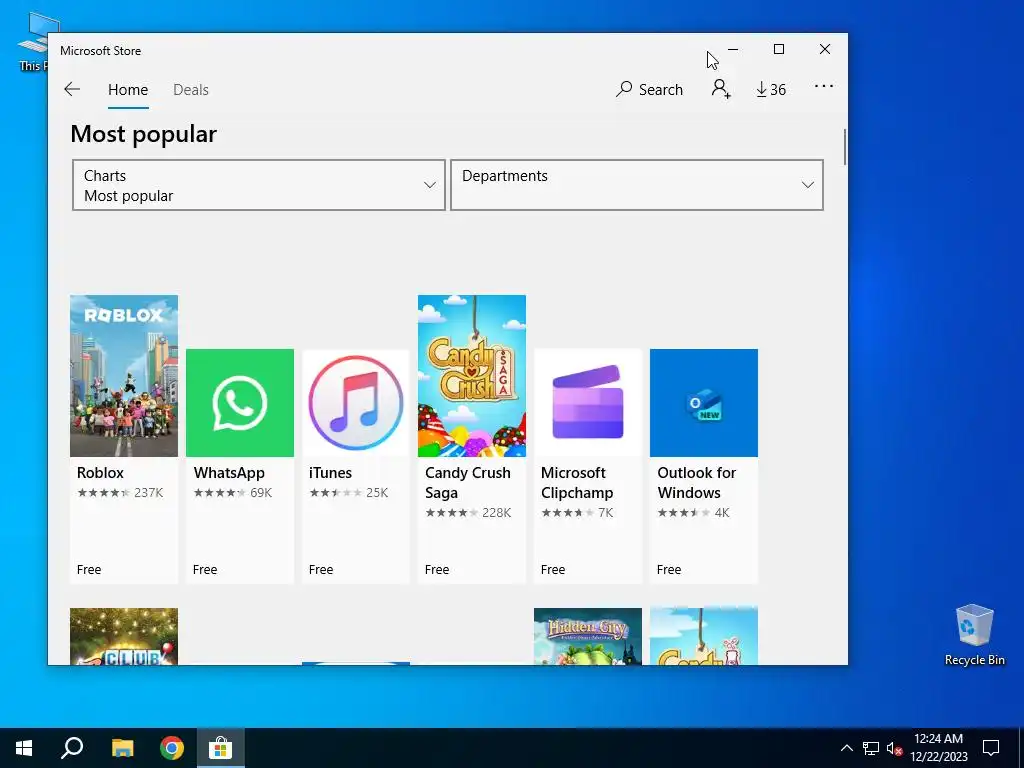Click the Free price under Roblox
The height and width of the screenshot is (768, 1024).
pyautogui.click(x=89, y=569)
